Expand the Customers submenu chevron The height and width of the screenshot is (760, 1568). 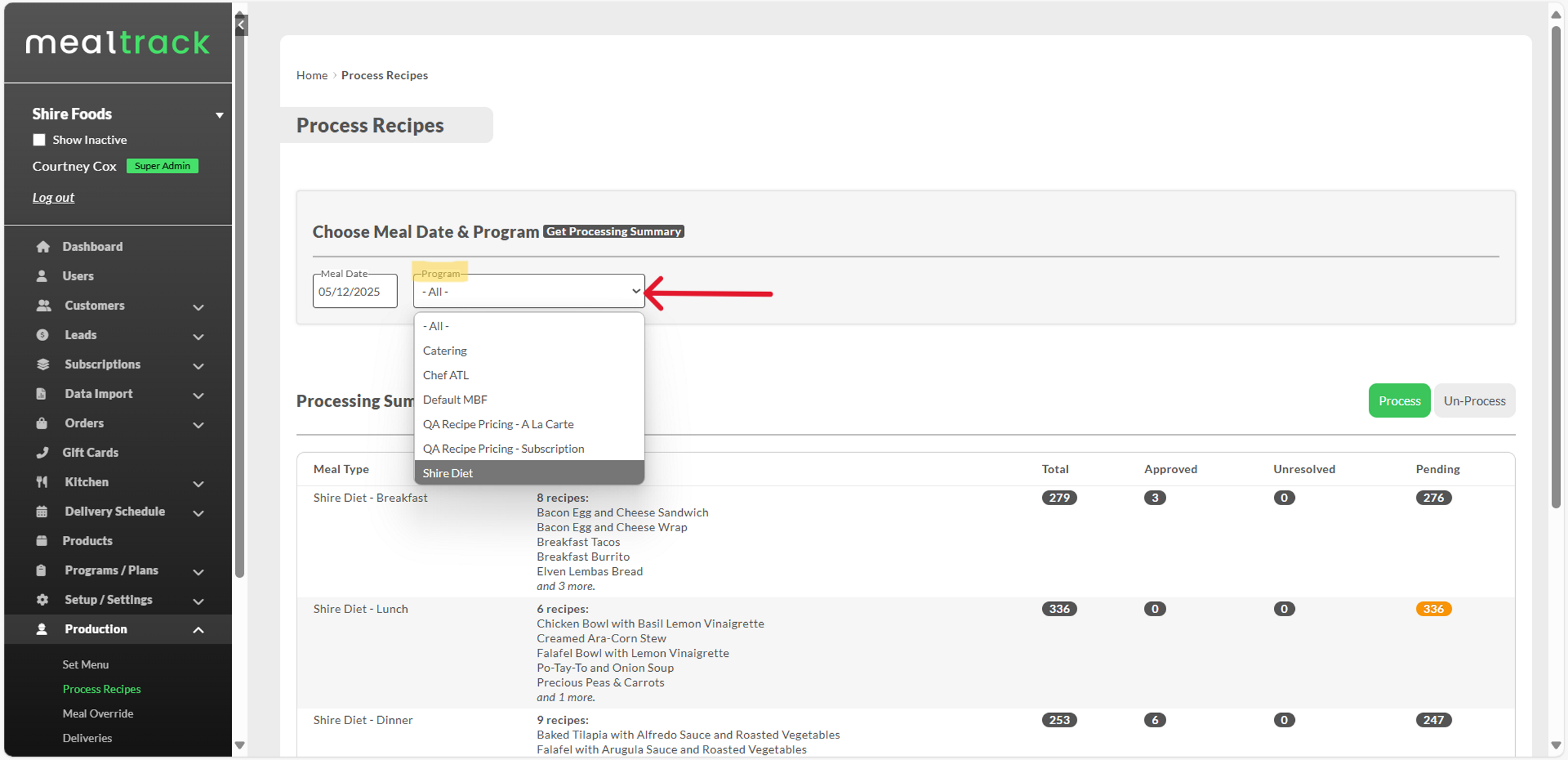click(199, 306)
